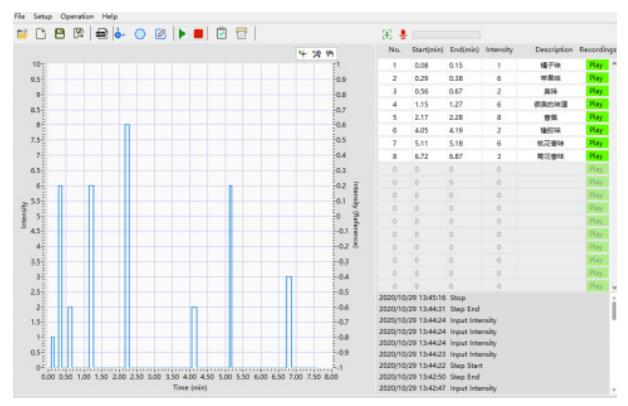The width and height of the screenshot is (628, 406).
Task: Play the recording for row No. 4
Action: point(596,104)
